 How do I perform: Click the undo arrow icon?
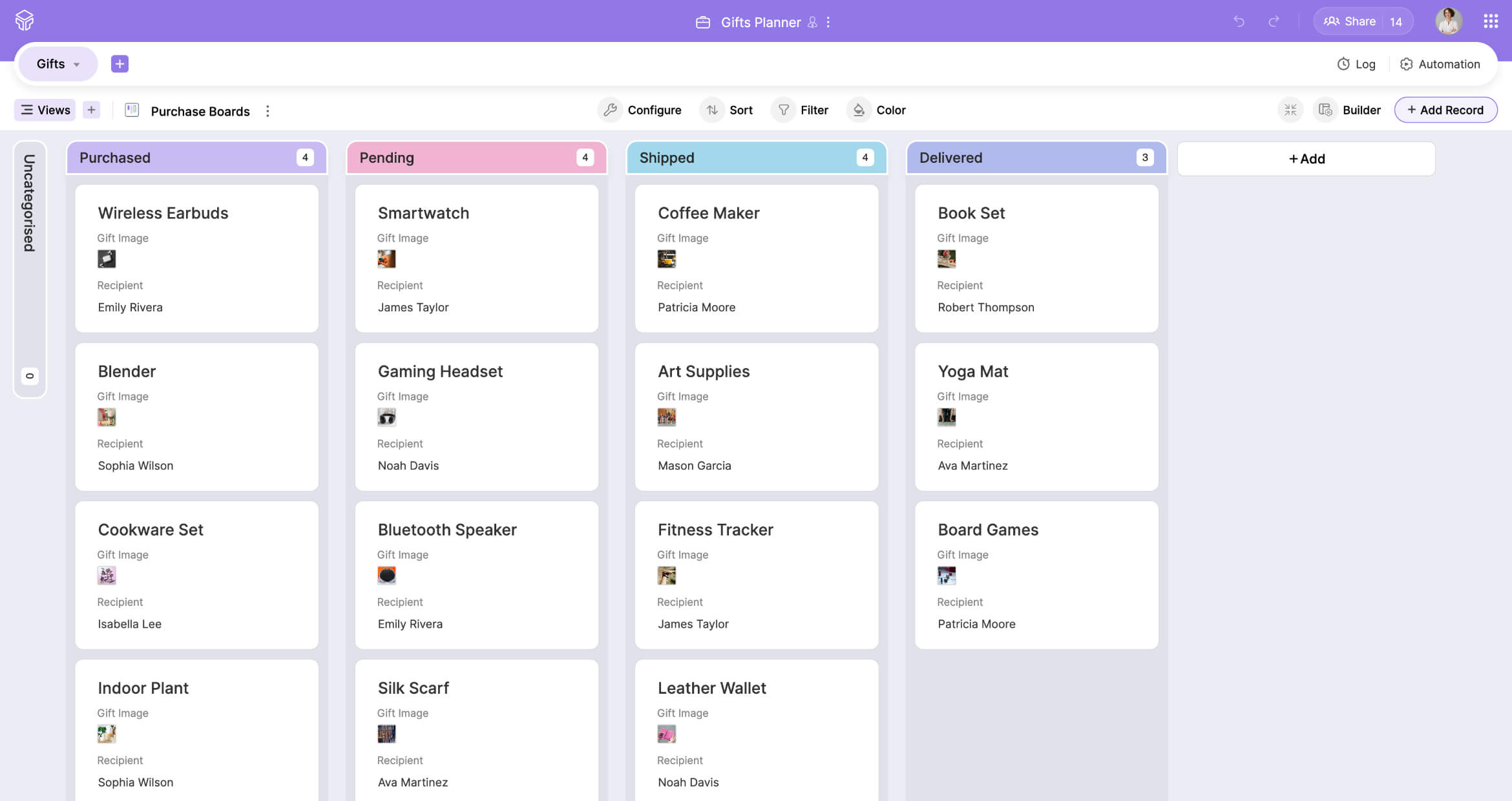(1239, 21)
